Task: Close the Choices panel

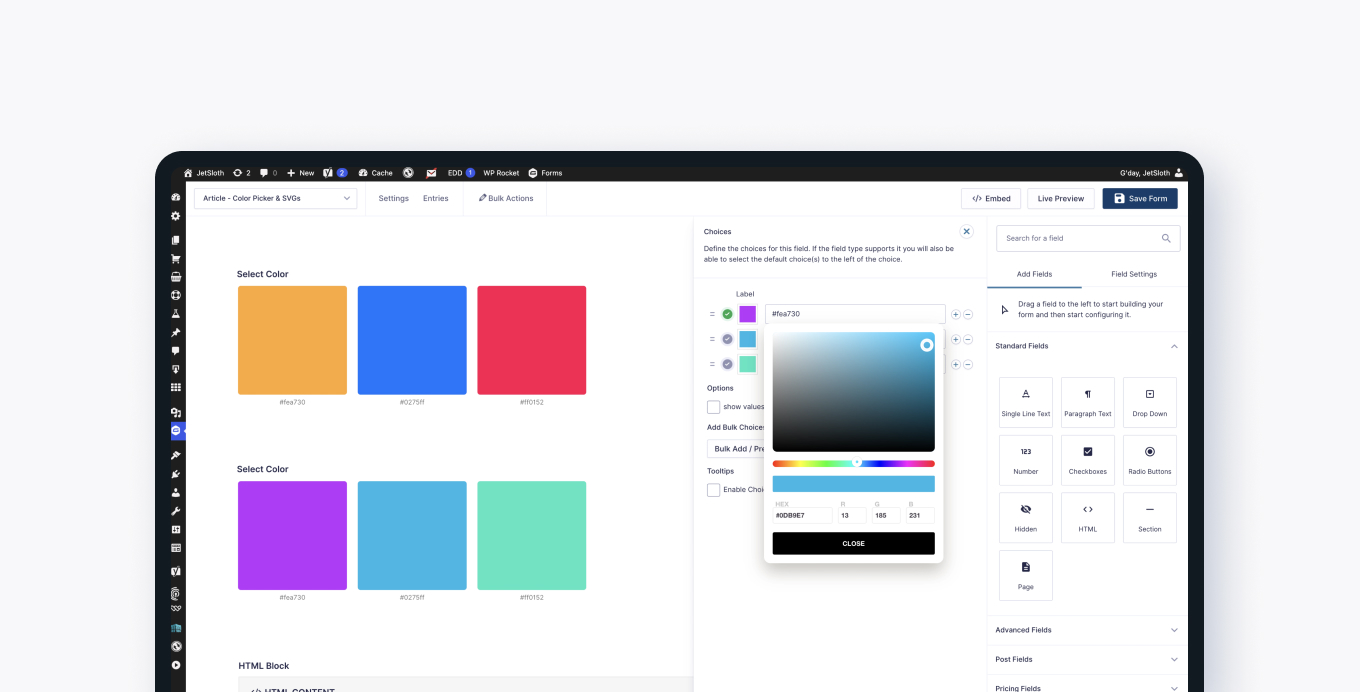Action: tap(966, 231)
